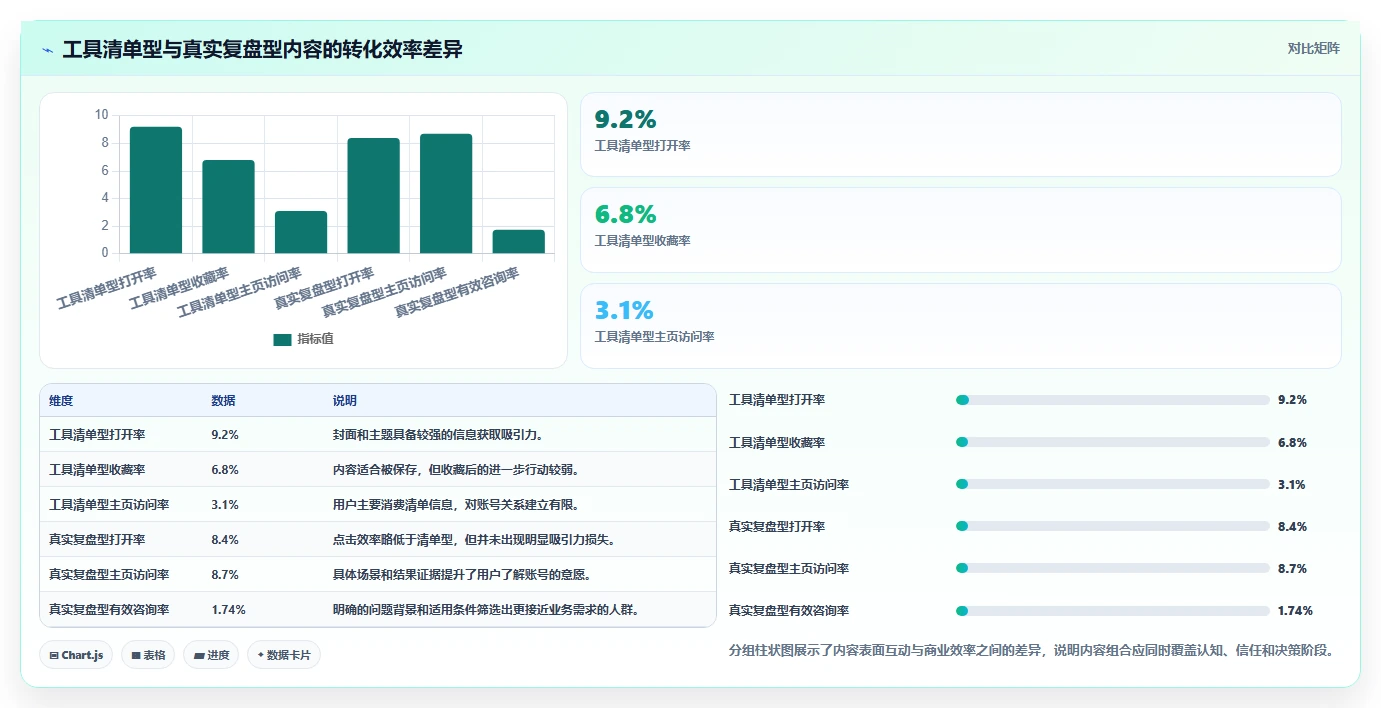1381x708 pixels.
Task: Select the 9.2% 工具清单型打开率 data card
Action: (x=960, y=135)
